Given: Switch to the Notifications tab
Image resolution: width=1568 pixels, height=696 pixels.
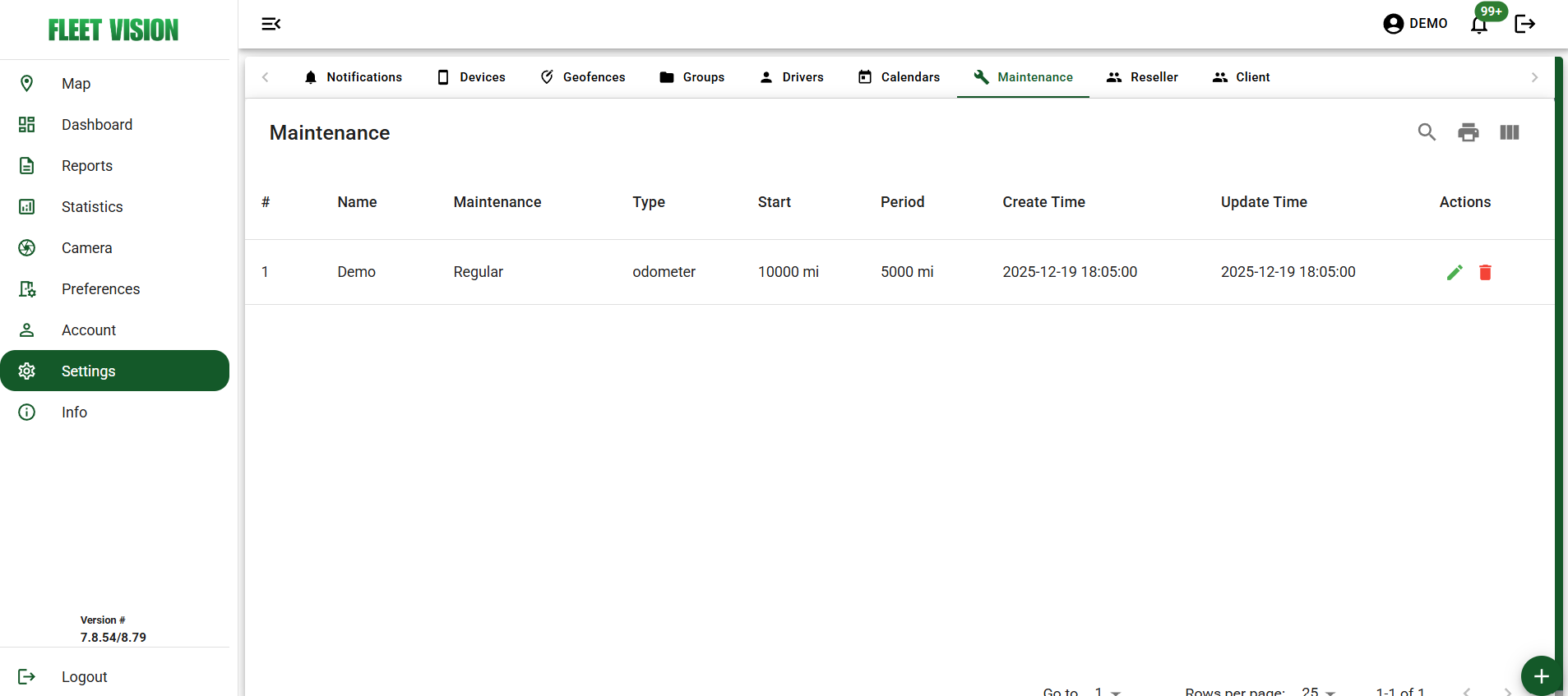Looking at the screenshot, I should (353, 77).
